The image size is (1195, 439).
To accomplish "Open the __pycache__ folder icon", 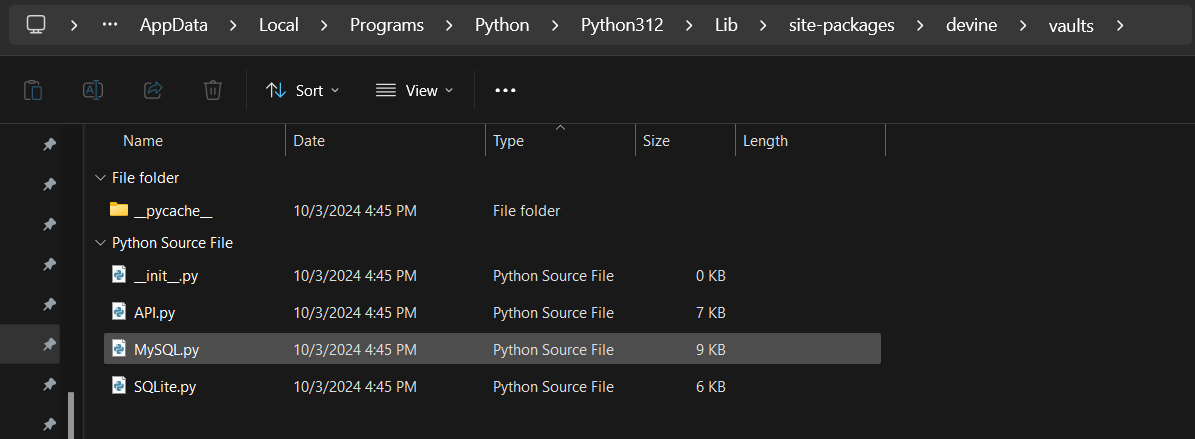I will (x=120, y=210).
